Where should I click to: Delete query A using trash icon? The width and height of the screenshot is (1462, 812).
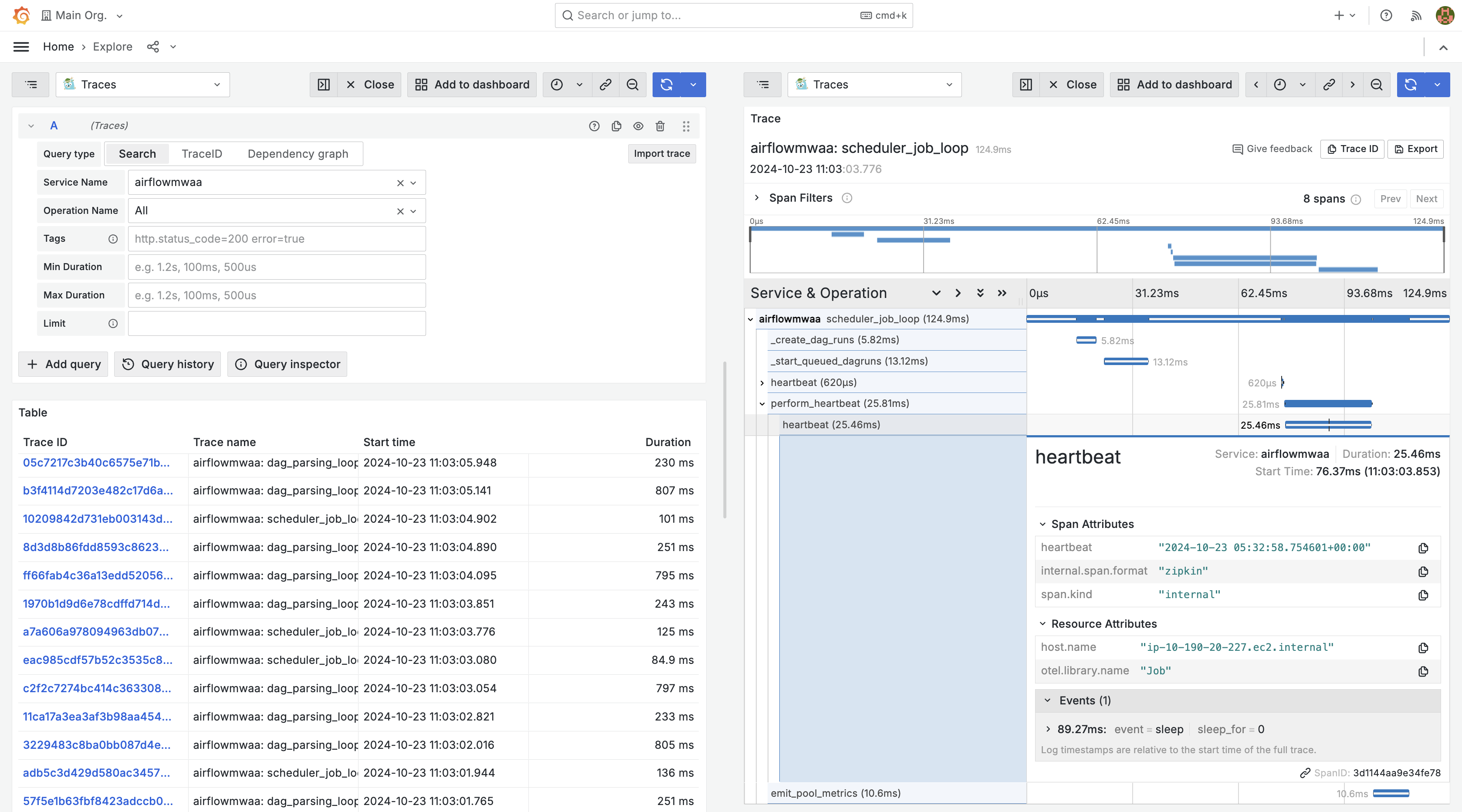(660, 126)
